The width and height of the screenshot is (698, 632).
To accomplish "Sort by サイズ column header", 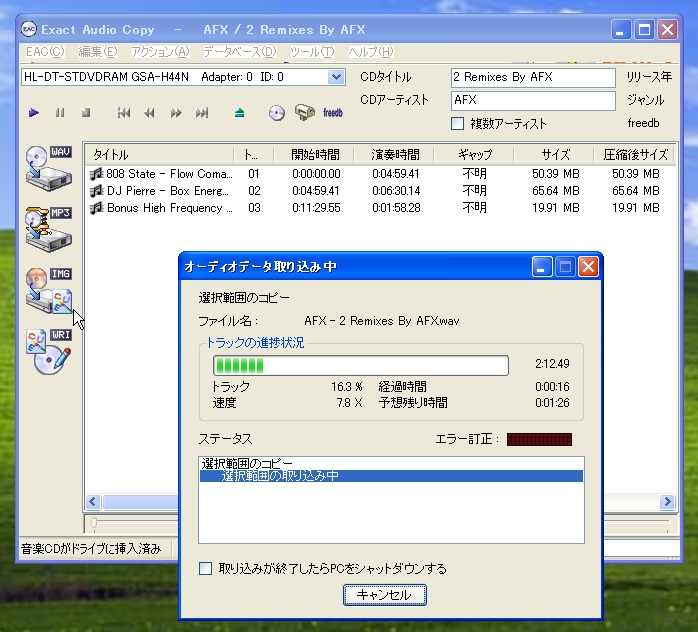I will pyautogui.click(x=554, y=154).
